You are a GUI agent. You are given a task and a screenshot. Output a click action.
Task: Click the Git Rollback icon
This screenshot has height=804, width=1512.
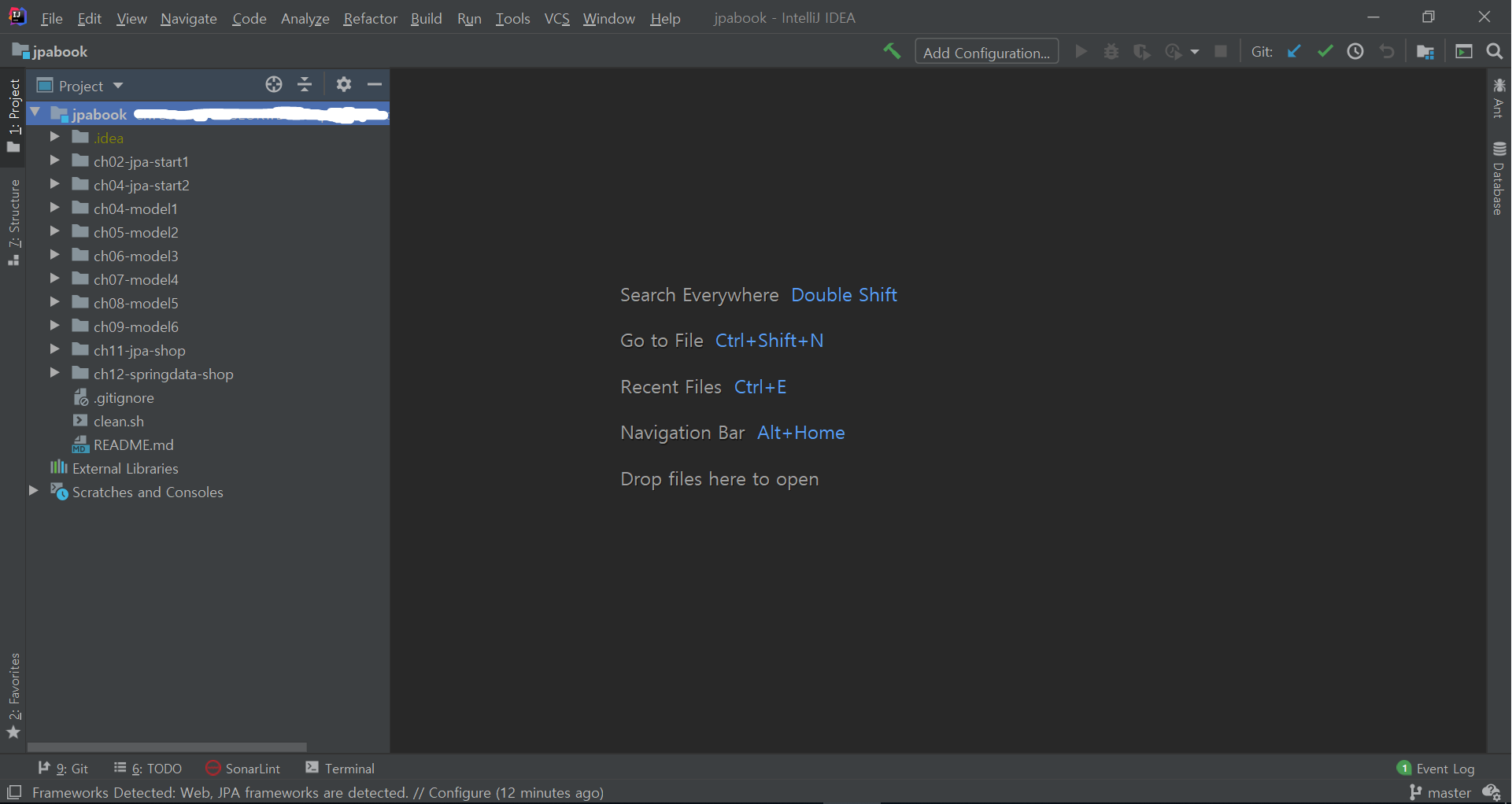1387,52
